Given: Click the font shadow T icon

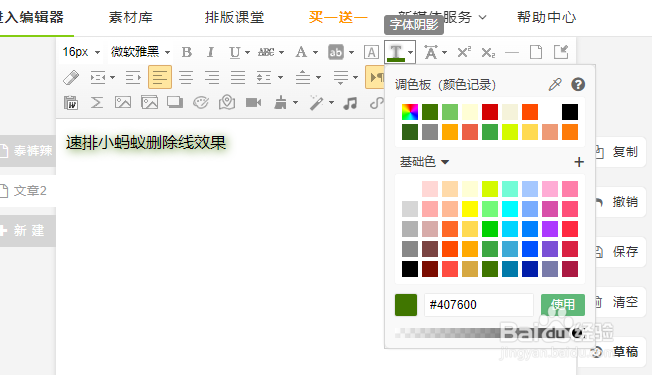Looking at the screenshot, I should pos(396,52).
